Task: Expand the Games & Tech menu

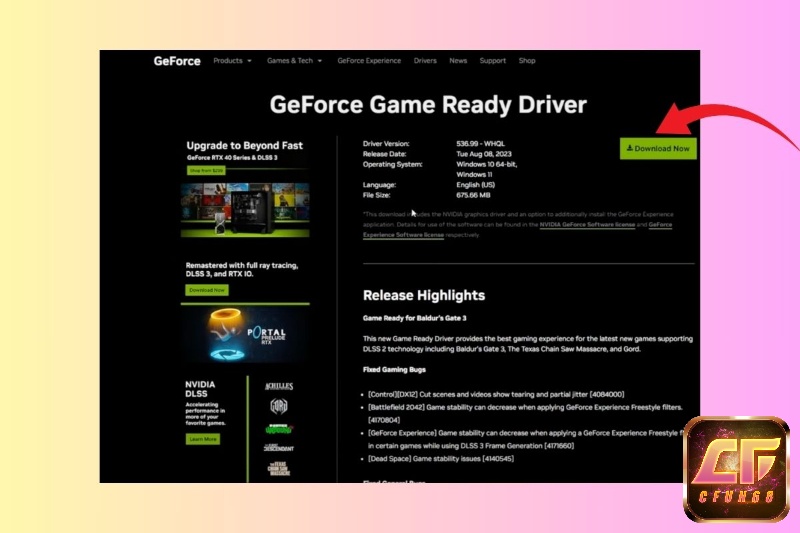Action: [294, 61]
